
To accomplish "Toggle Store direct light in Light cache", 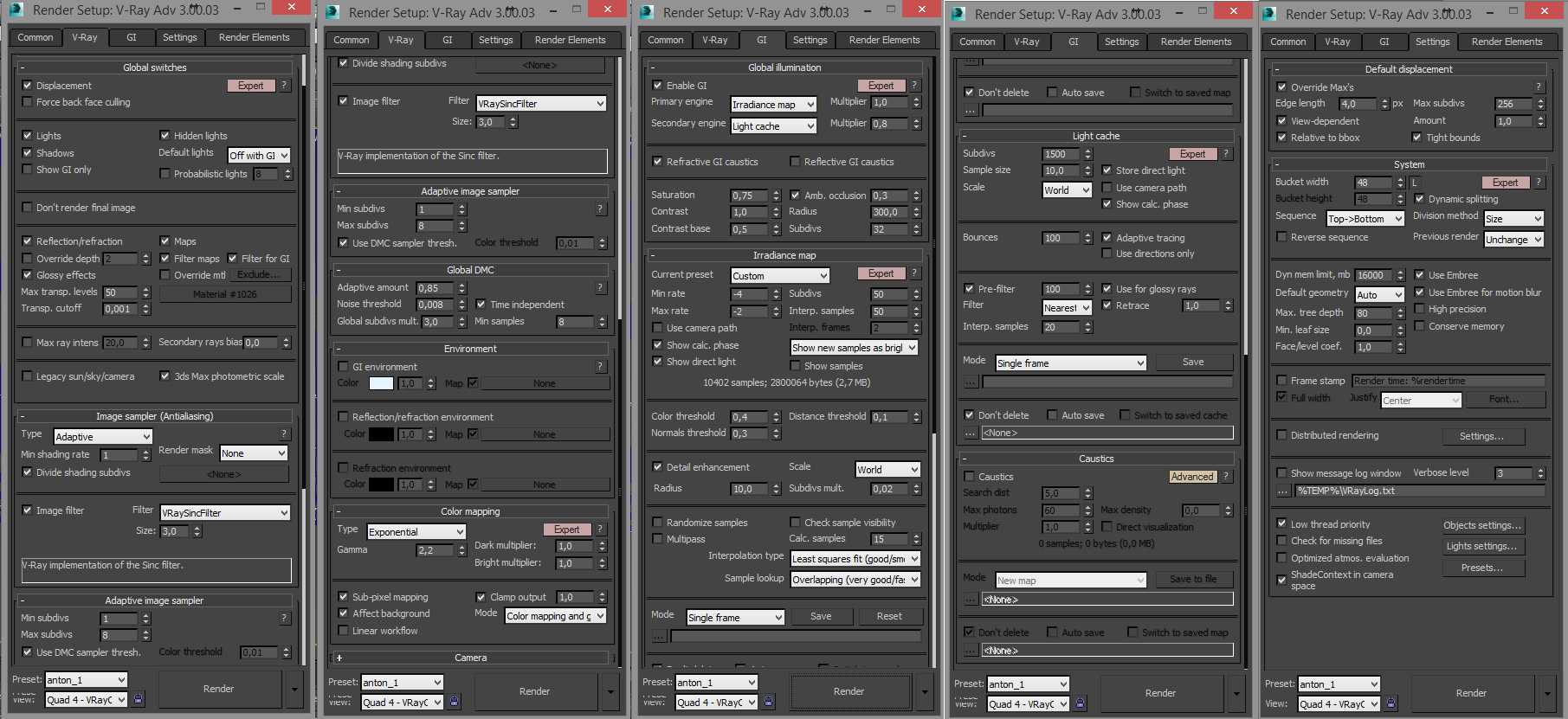I will pos(1107,170).
